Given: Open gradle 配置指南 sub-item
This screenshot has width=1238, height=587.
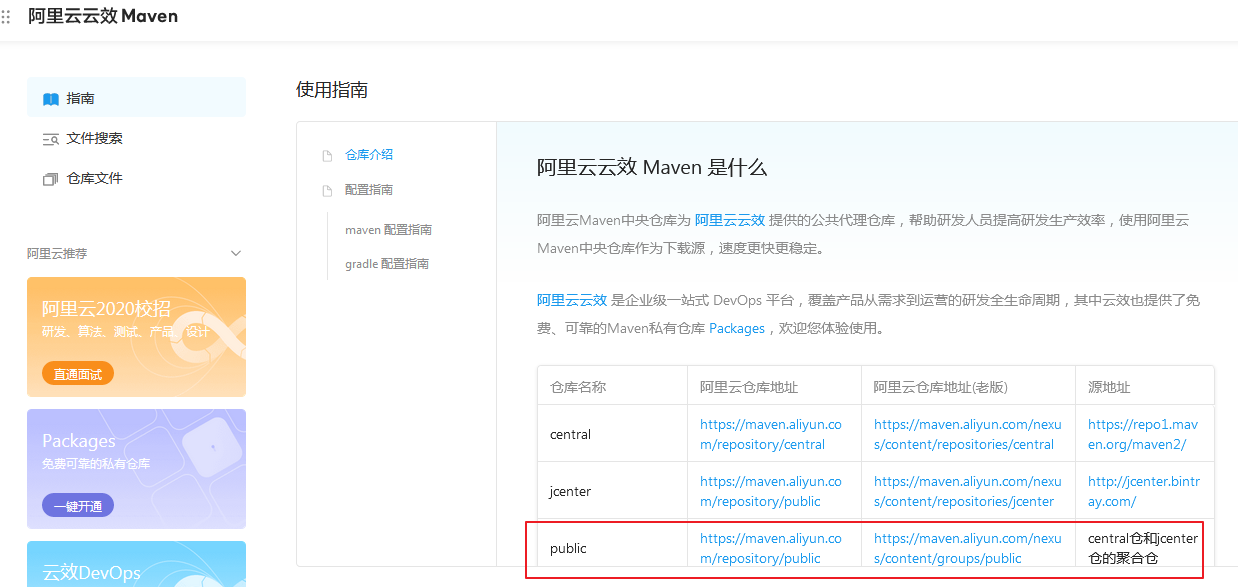Looking at the screenshot, I should 387,264.
